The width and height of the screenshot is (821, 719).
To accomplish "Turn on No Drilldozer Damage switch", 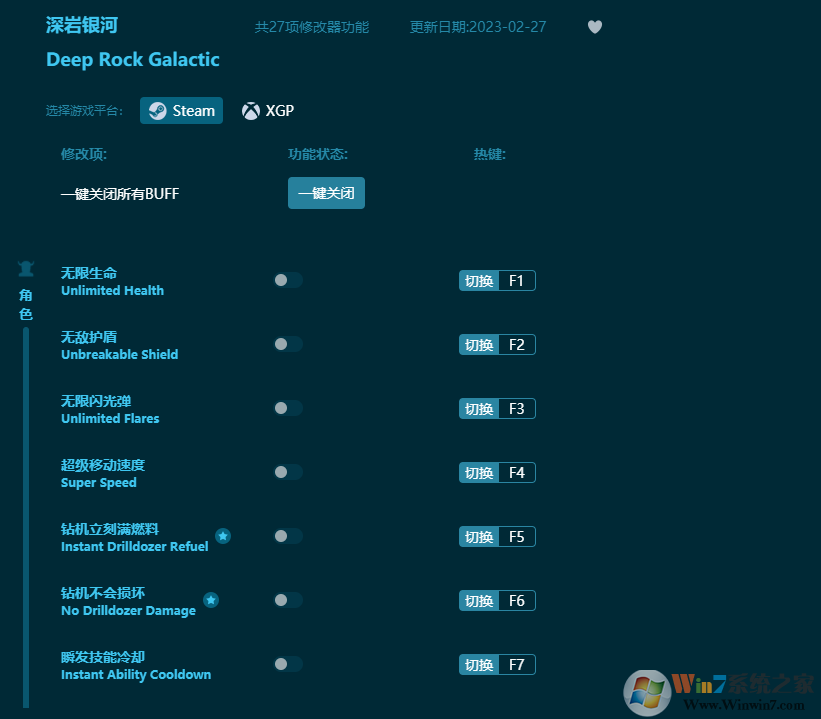I will tap(288, 600).
